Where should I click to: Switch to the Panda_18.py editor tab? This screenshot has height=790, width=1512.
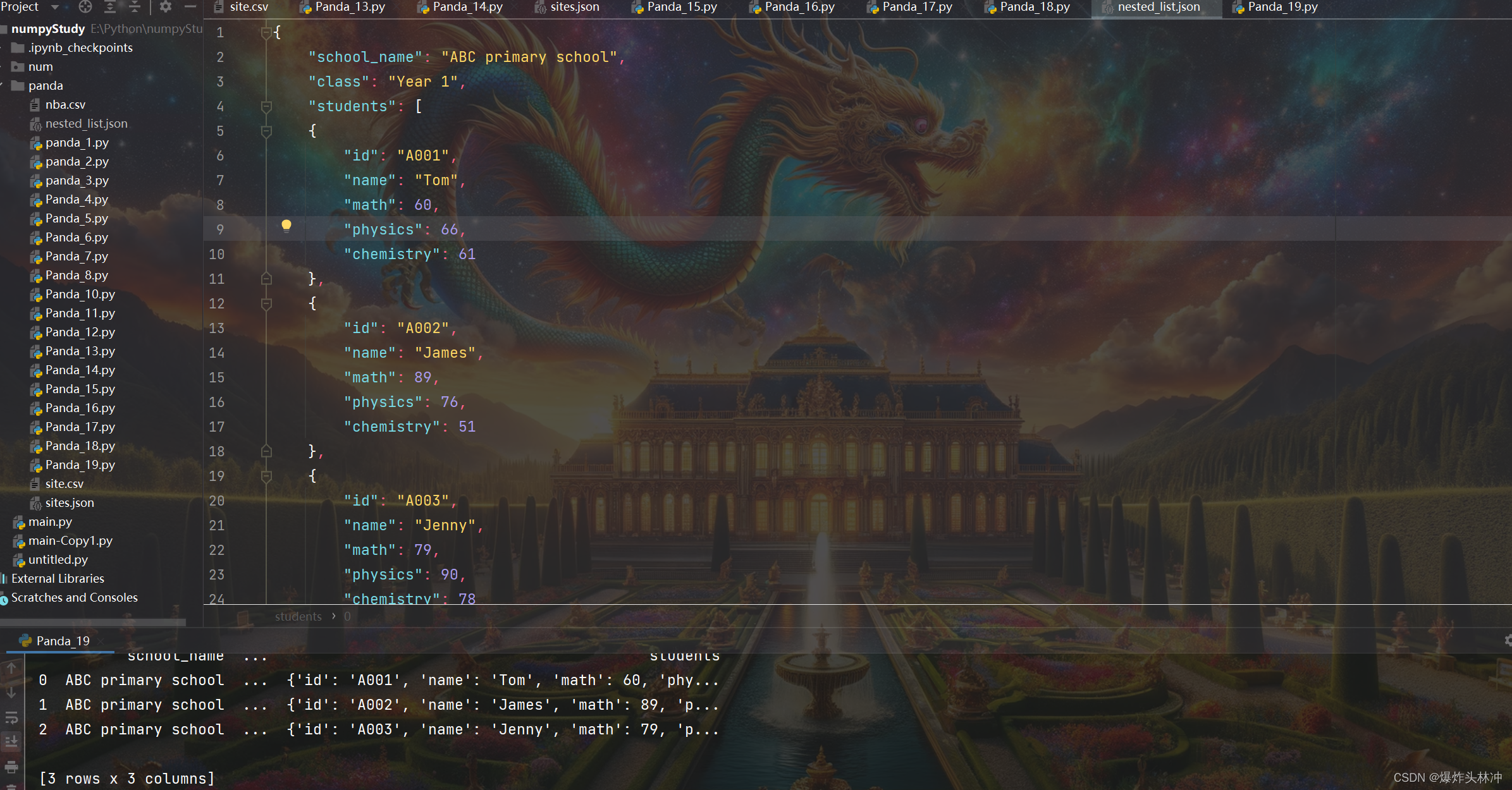point(1028,7)
